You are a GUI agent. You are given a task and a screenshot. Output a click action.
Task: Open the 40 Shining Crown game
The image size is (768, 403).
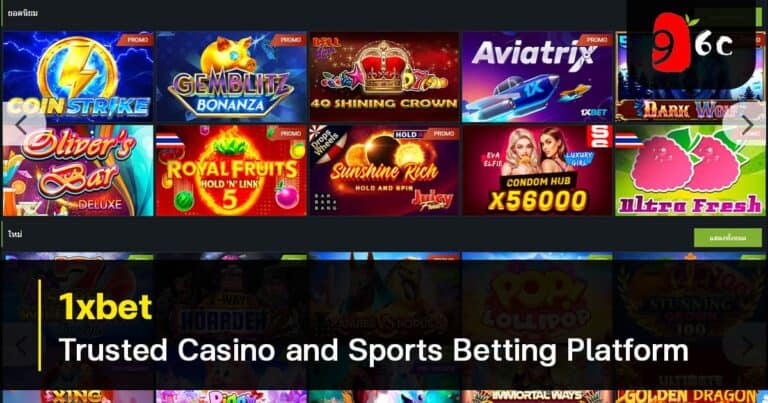coord(384,77)
